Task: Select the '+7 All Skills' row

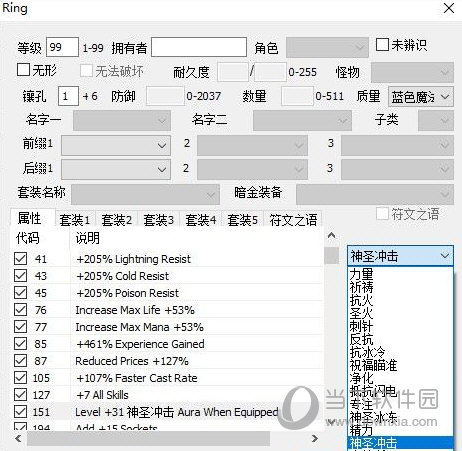Action: 167,395
